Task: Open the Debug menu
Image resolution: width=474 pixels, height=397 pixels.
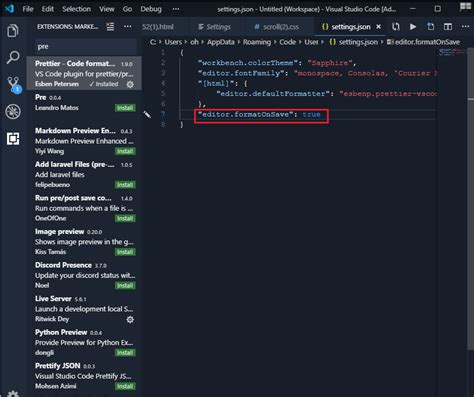Action: tap(151, 9)
